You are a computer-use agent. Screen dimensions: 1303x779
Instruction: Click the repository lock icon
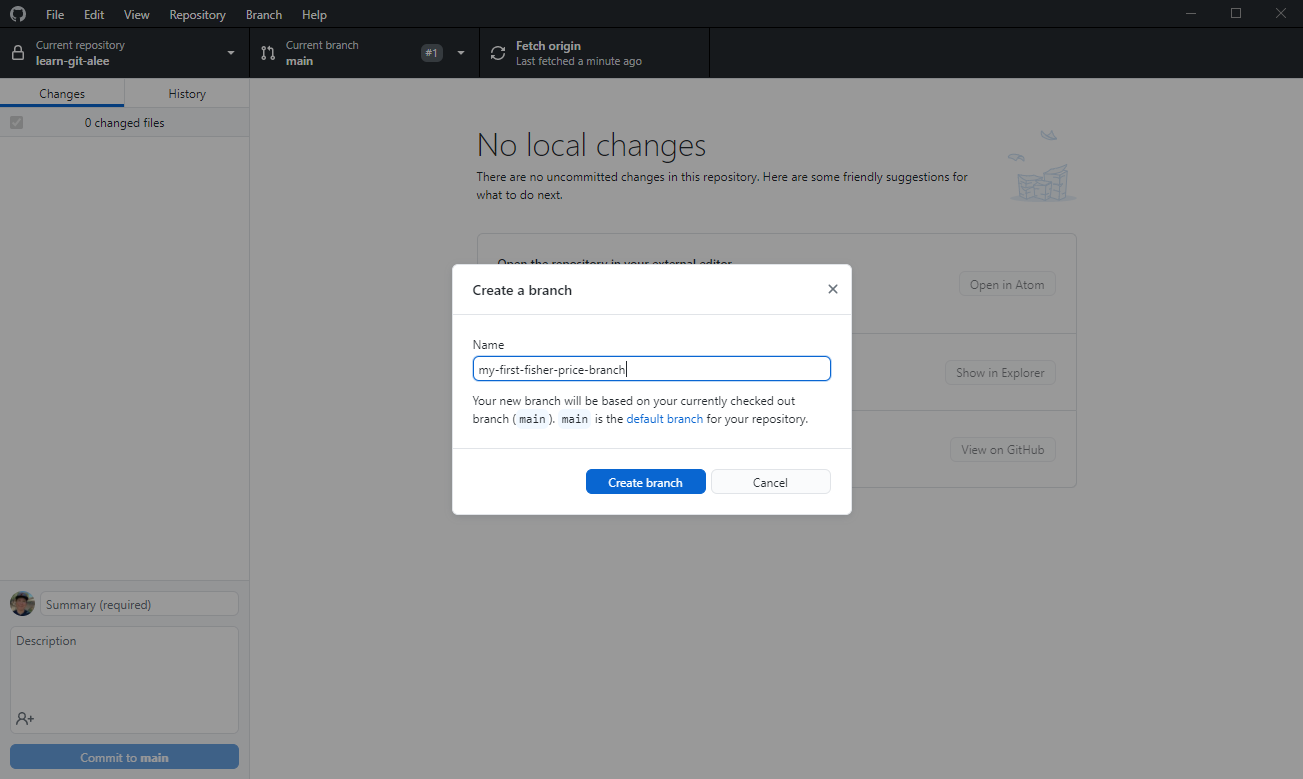pos(18,53)
